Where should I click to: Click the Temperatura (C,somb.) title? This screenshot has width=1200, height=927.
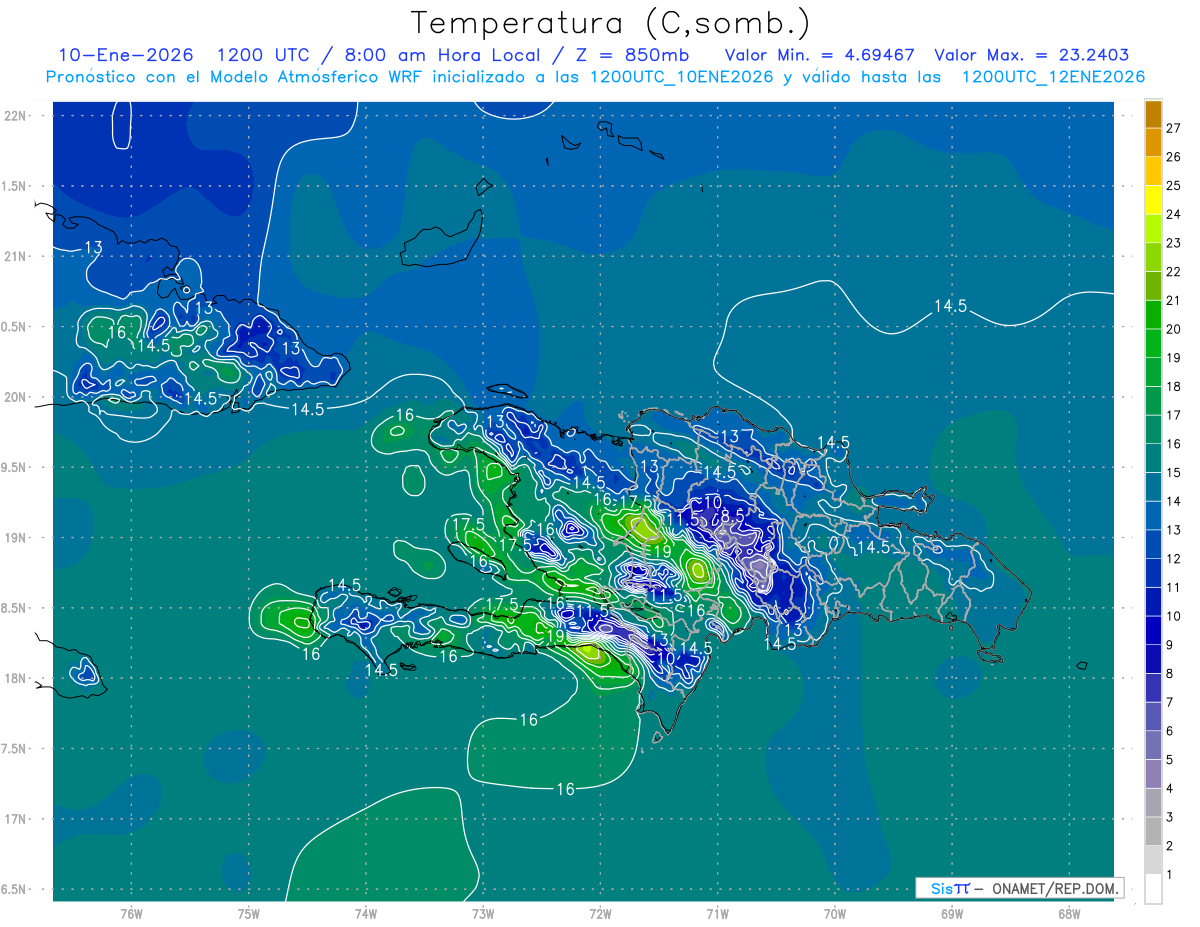tap(611, 23)
